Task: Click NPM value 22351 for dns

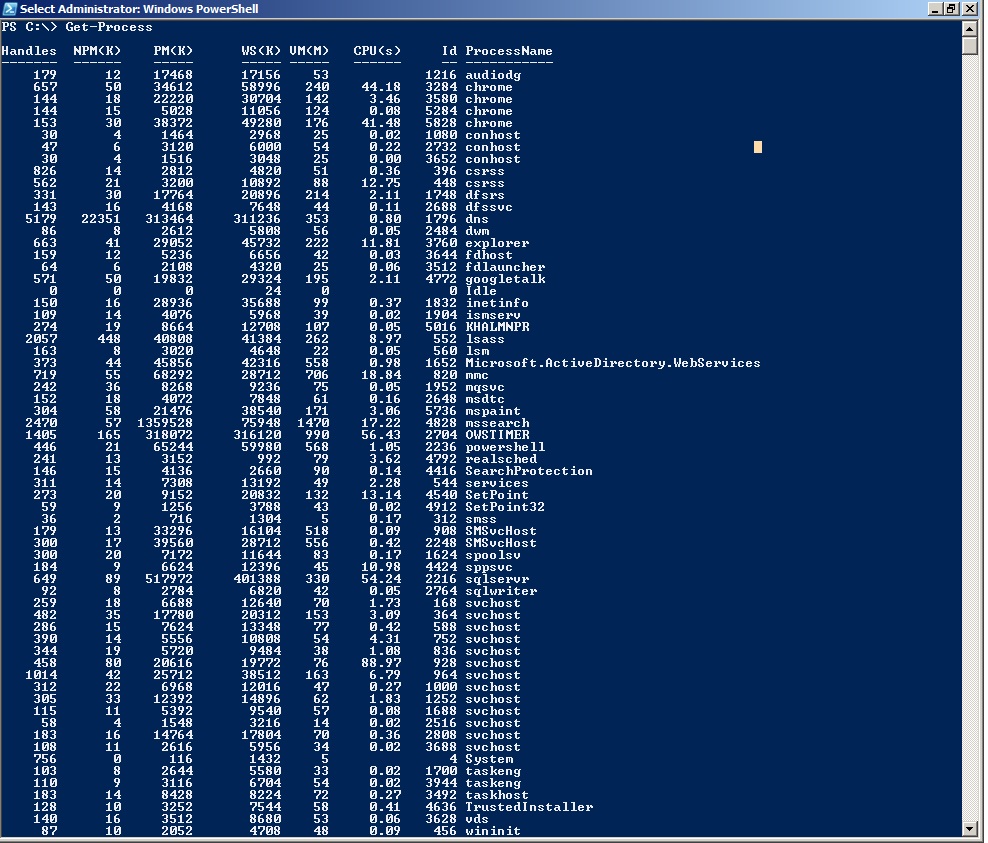Action: point(101,219)
